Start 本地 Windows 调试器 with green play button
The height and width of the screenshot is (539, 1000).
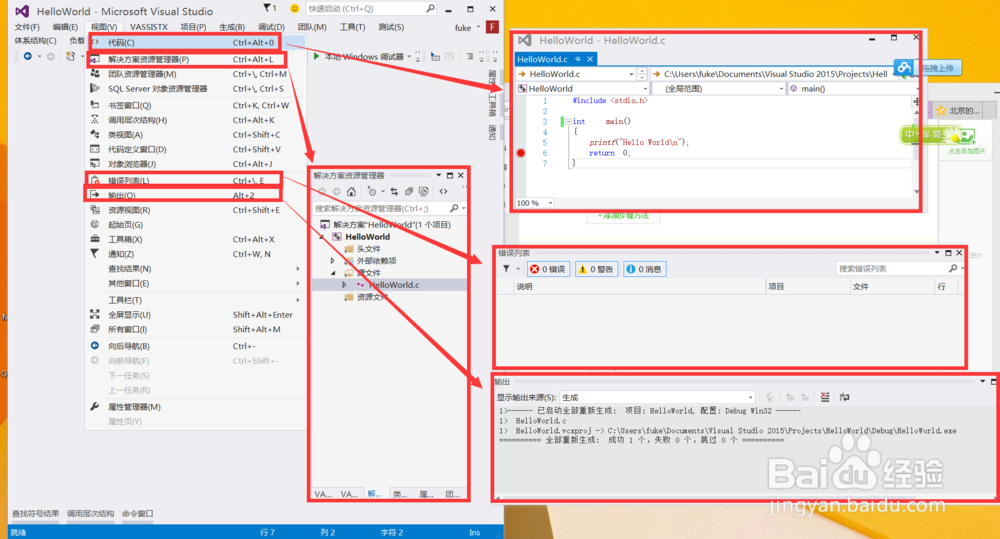pyautogui.click(x=360, y=56)
